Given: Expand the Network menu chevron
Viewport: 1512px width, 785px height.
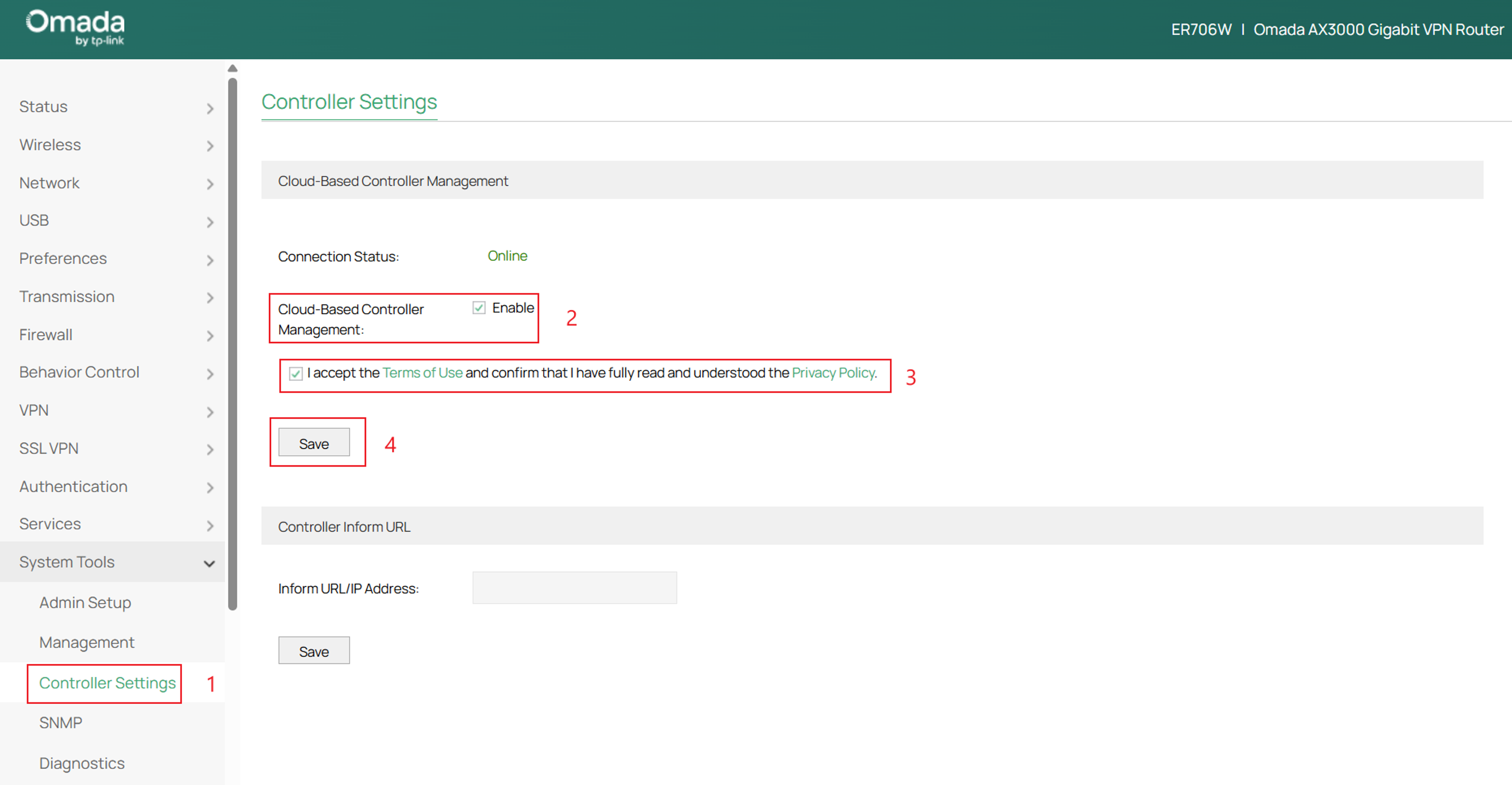Looking at the screenshot, I should coord(210,184).
